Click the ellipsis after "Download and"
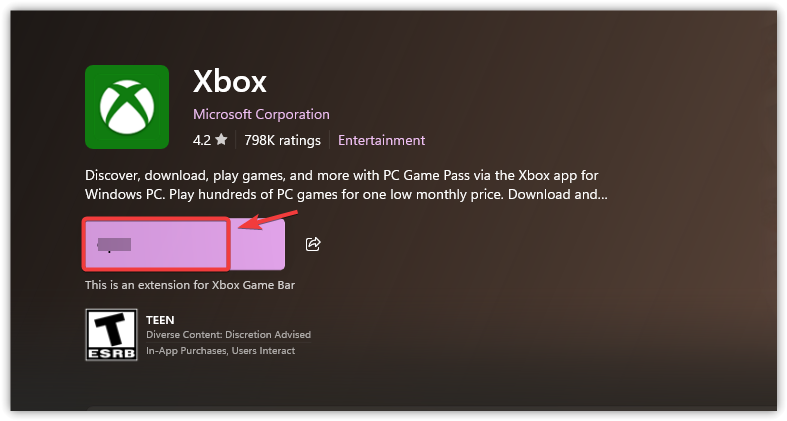787x421 pixels. tap(602, 194)
